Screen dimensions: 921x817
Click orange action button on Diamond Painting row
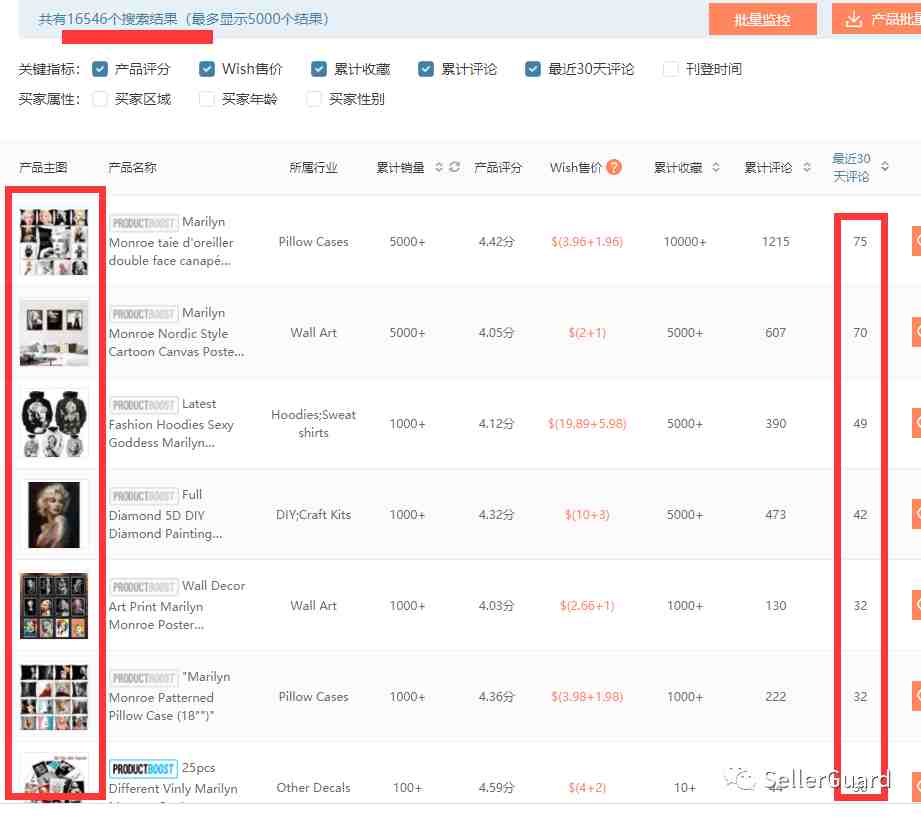click(x=916, y=514)
